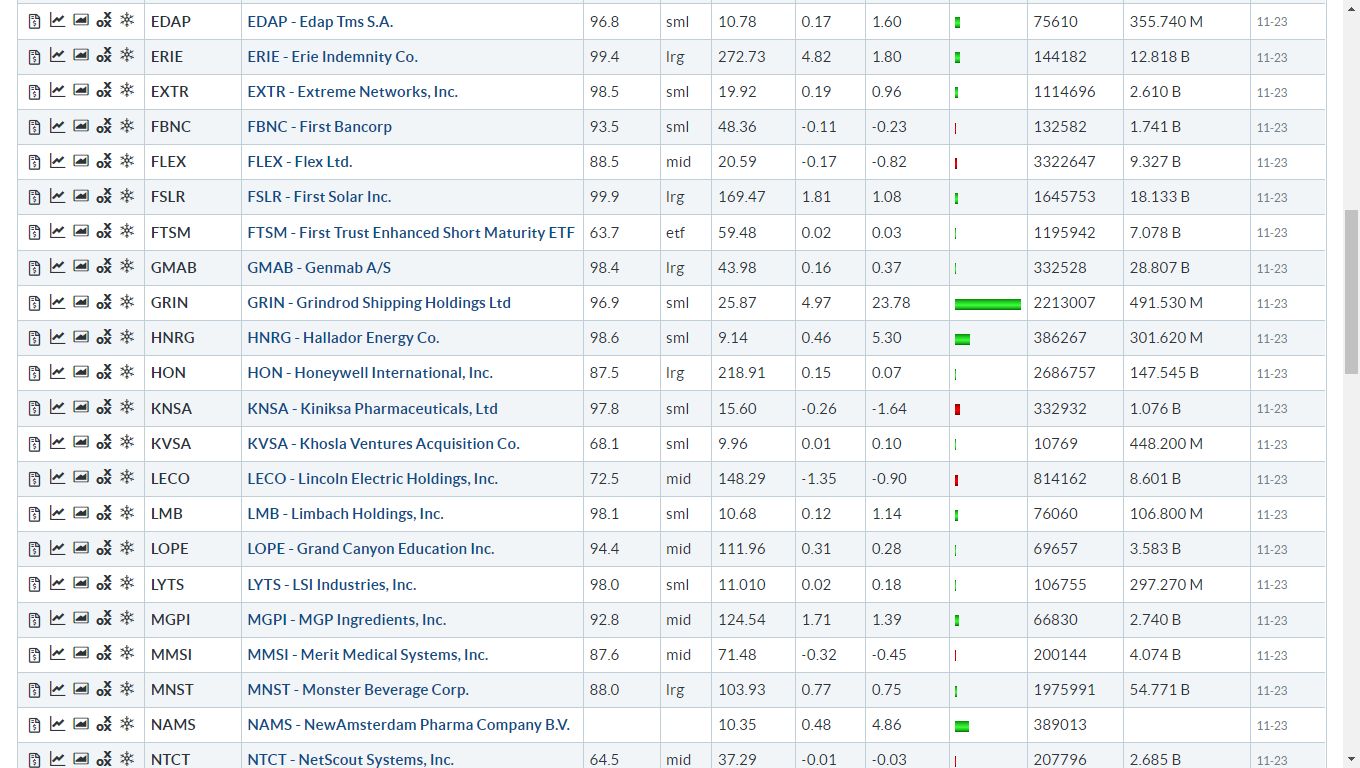The image size is (1360, 768).
Task: Visit the FBNC - First Bancorp link
Action: [x=320, y=126]
